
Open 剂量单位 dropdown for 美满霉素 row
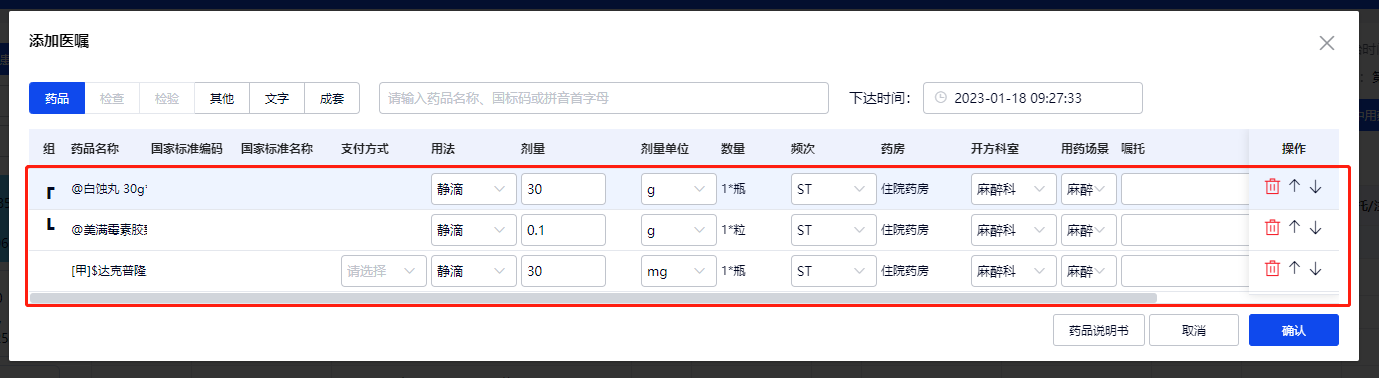point(678,230)
